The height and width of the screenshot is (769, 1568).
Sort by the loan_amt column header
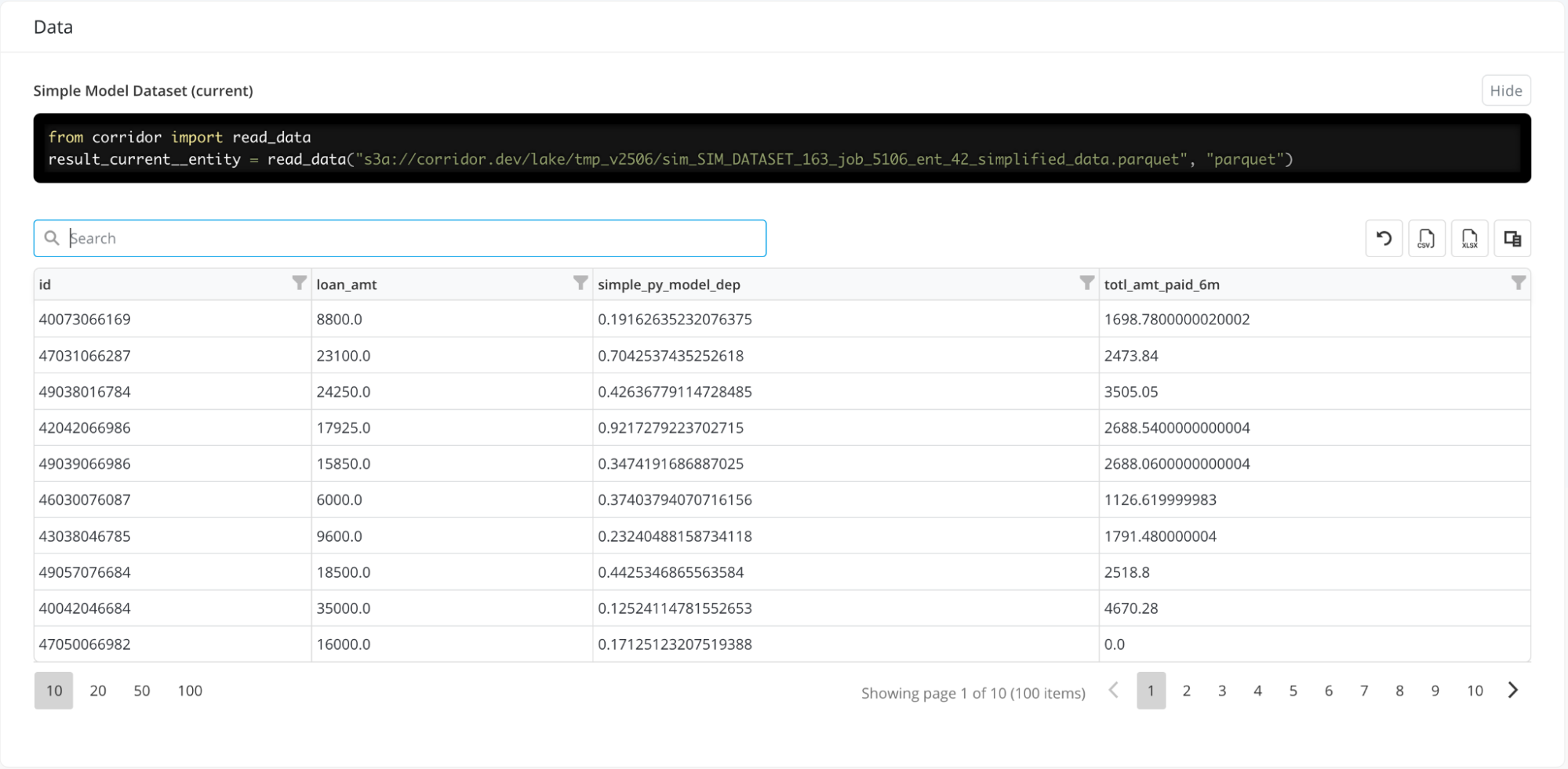coord(347,285)
